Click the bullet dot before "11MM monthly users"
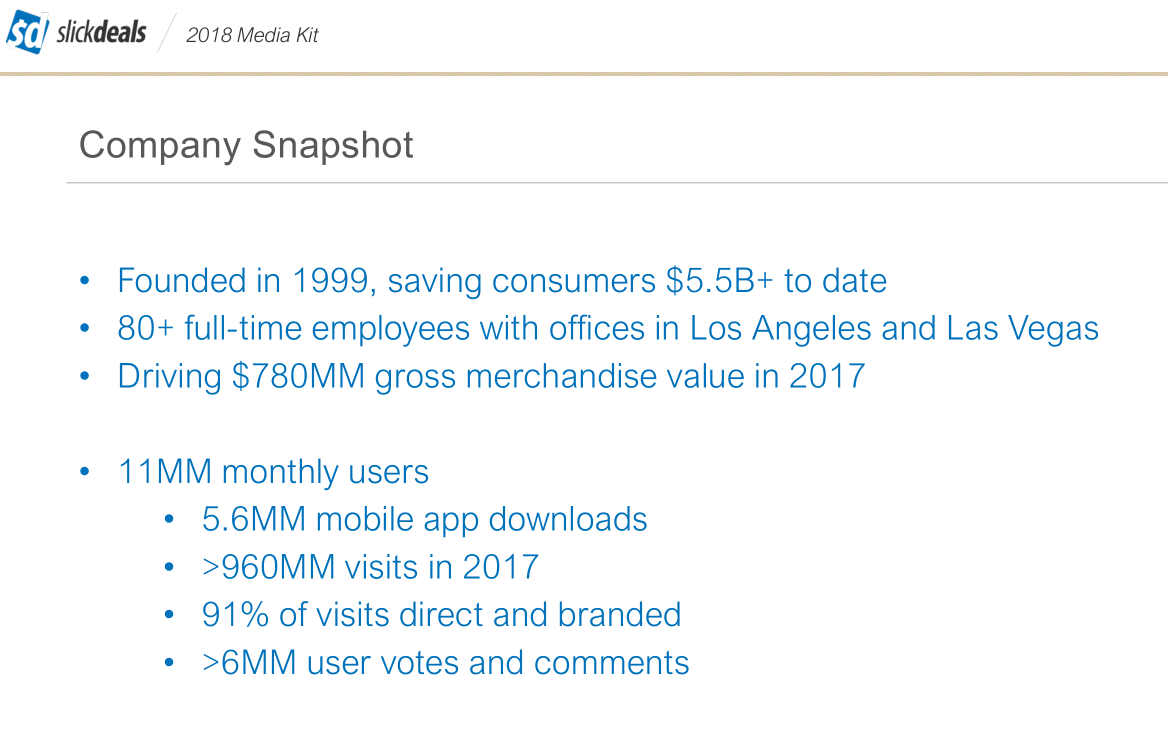1168x742 pixels. [85, 473]
